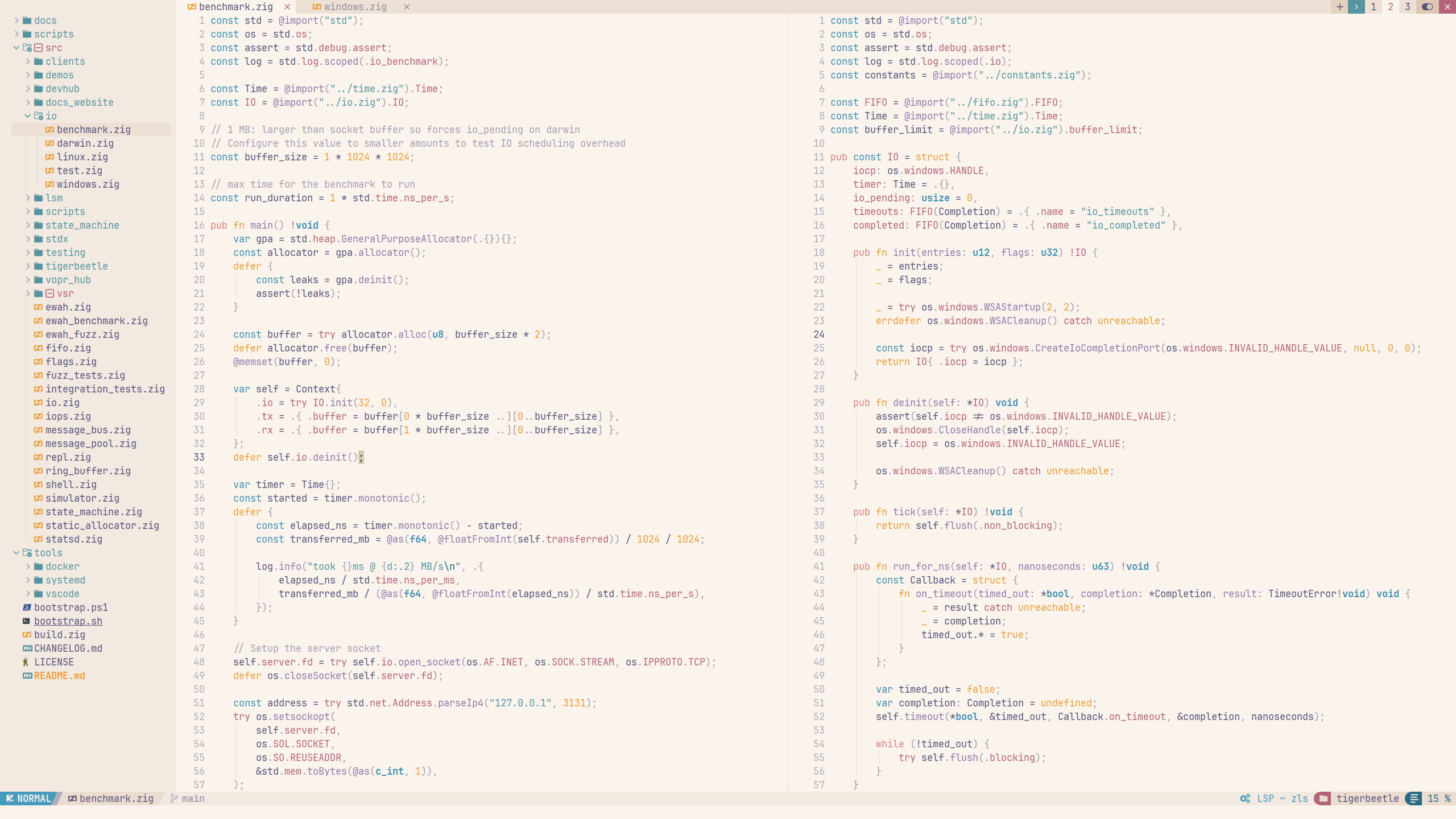Switch to tabpage 3
1456x819 pixels.
click(1408, 7)
